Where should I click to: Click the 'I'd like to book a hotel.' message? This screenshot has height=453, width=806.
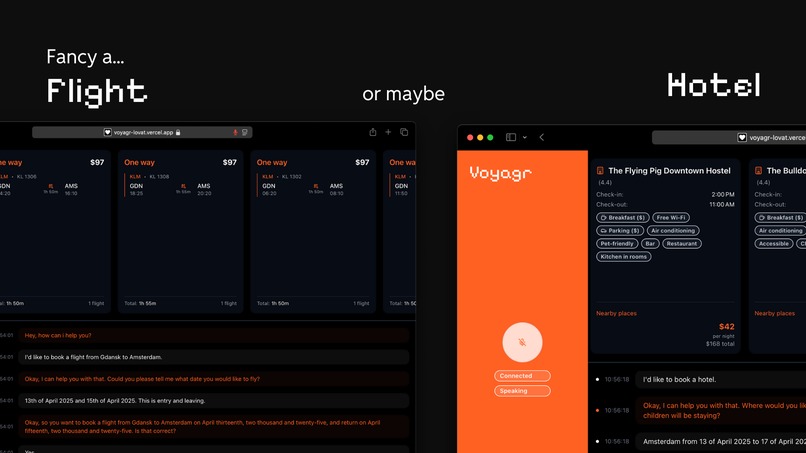pos(721,379)
